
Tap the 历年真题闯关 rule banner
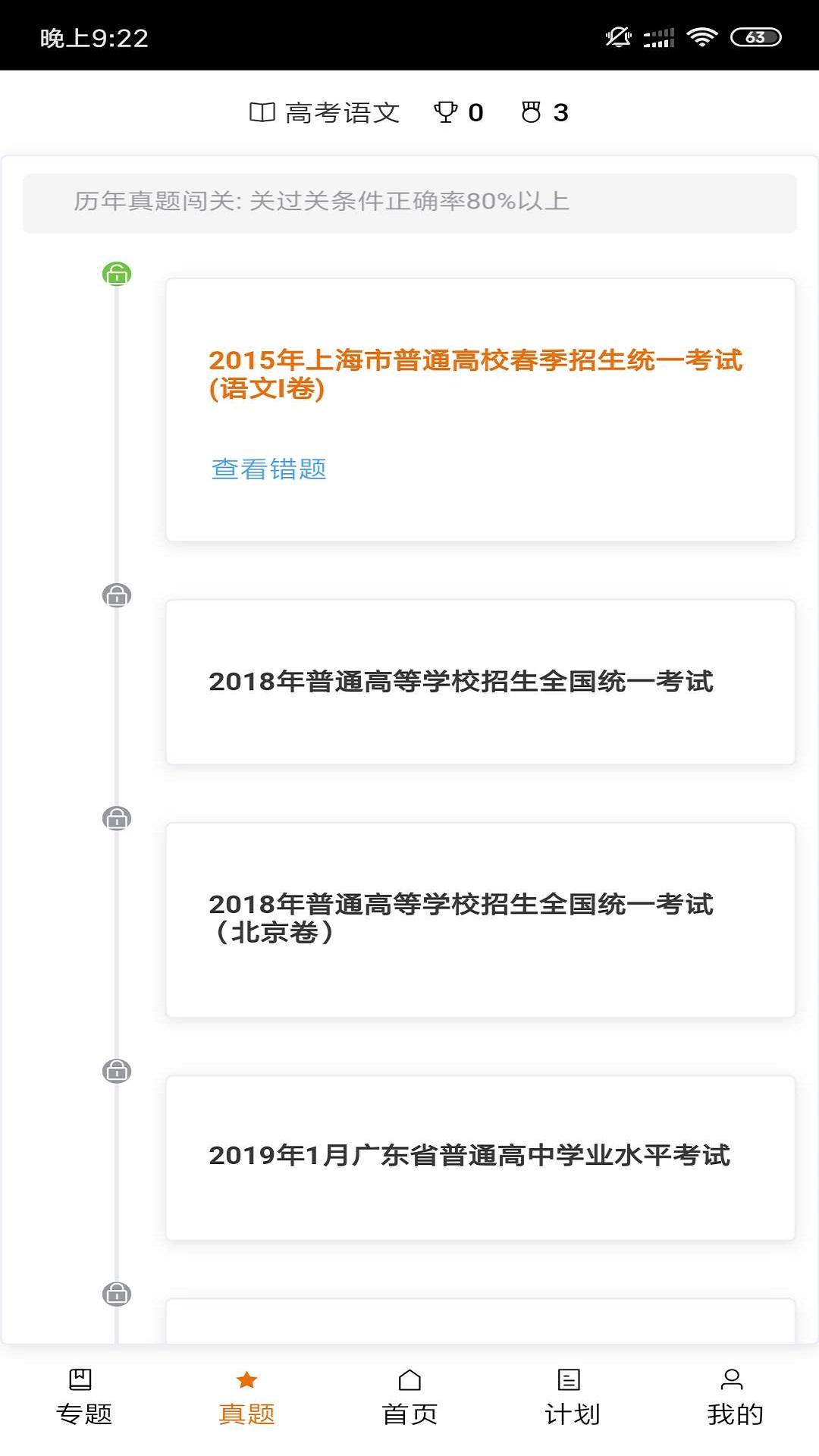pyautogui.click(x=409, y=202)
